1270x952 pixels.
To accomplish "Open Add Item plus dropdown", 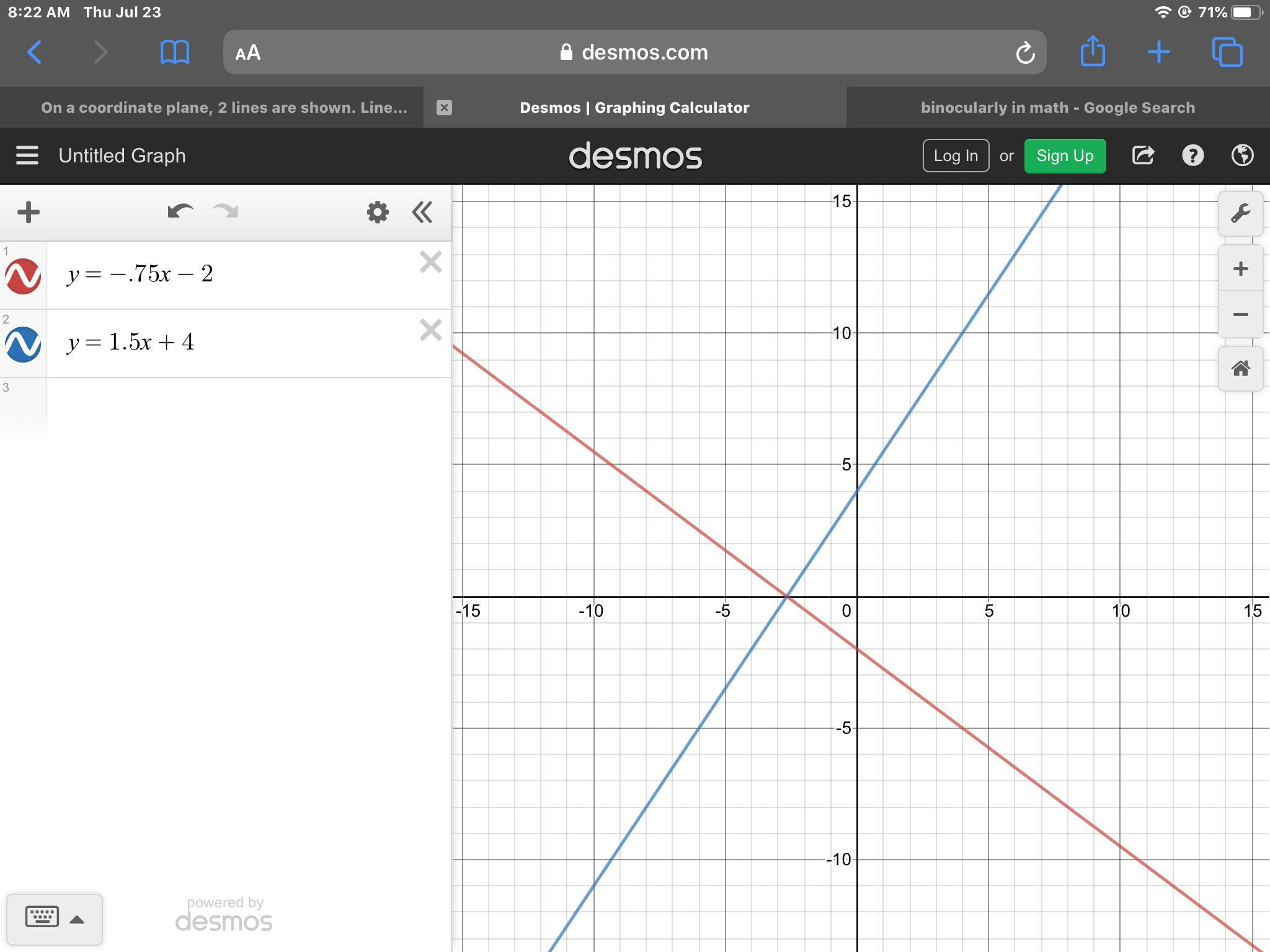I will coord(29,212).
